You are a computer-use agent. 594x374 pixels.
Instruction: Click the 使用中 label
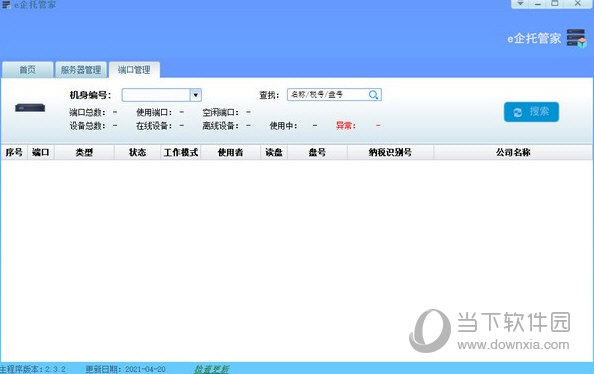(x=283, y=126)
